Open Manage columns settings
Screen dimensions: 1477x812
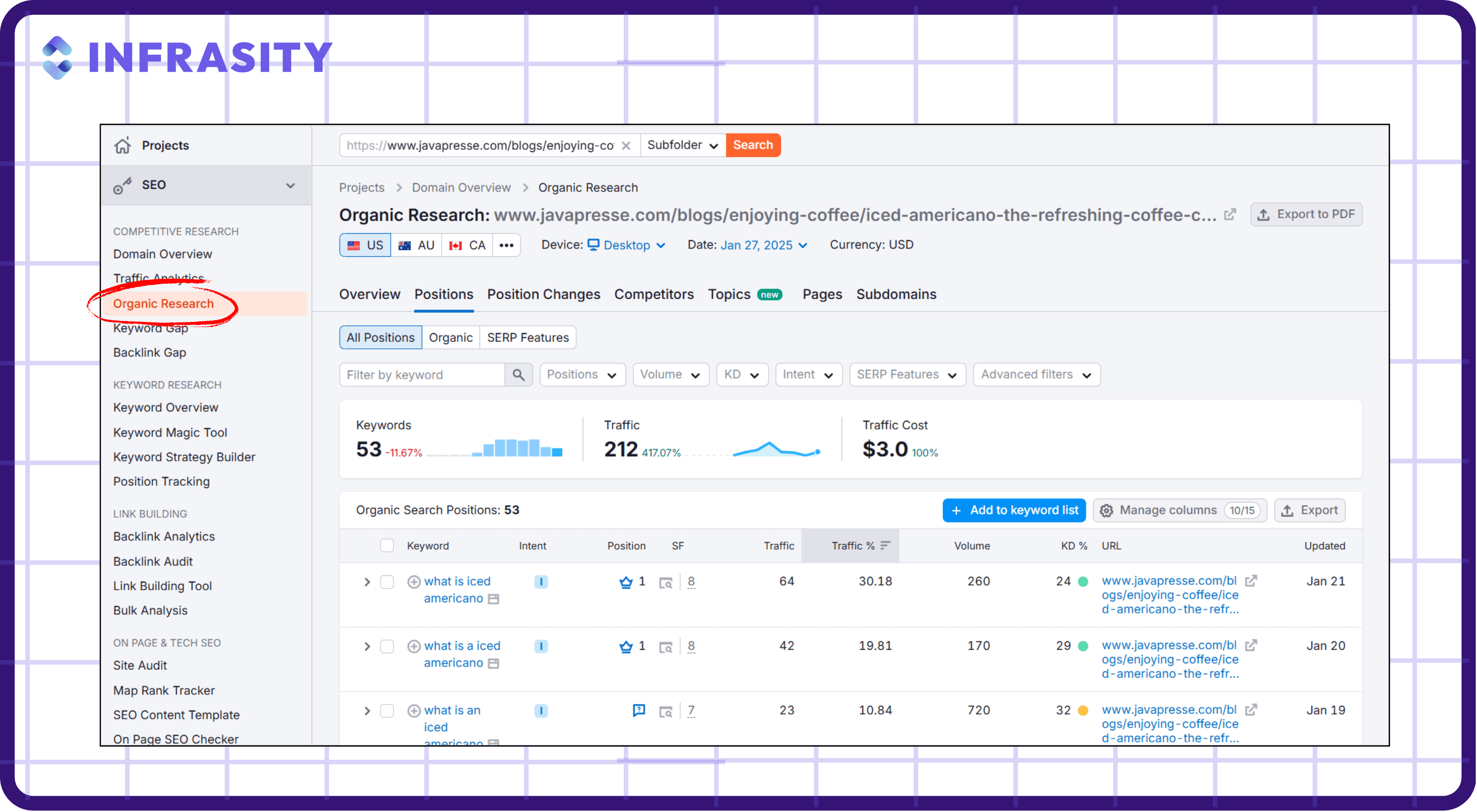(x=1180, y=511)
